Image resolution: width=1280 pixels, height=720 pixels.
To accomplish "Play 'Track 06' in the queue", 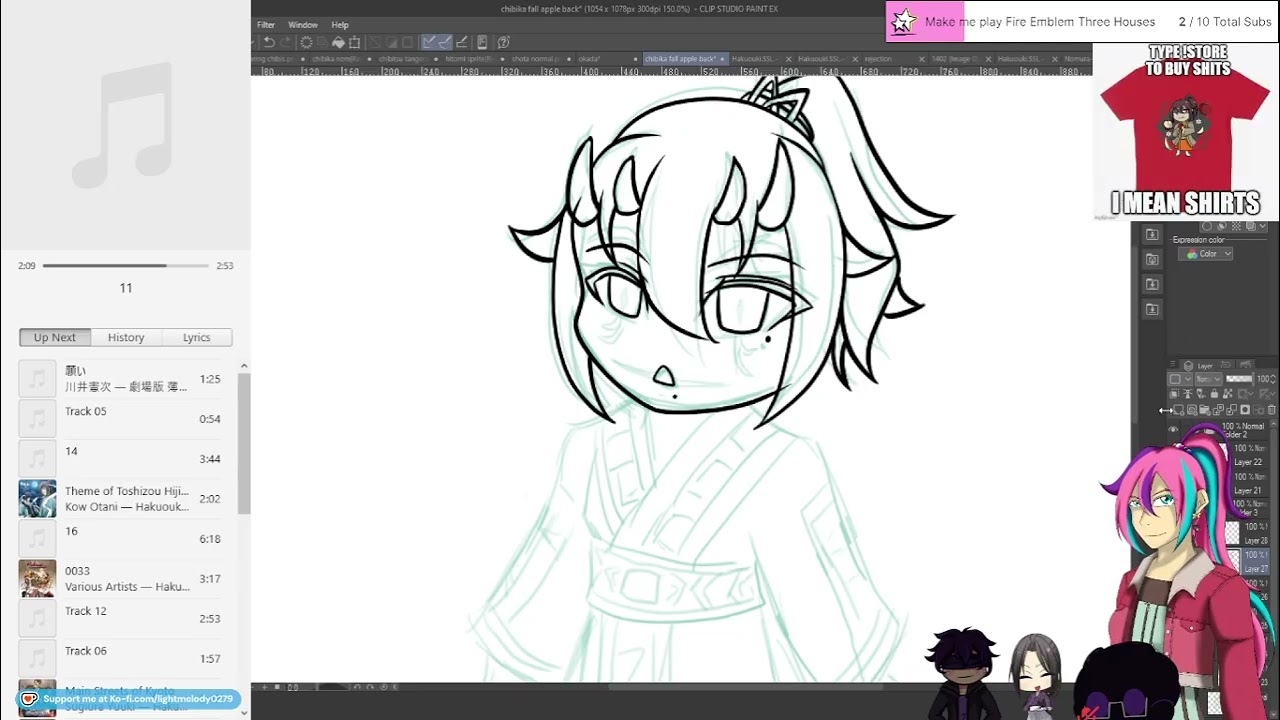I will [126, 658].
